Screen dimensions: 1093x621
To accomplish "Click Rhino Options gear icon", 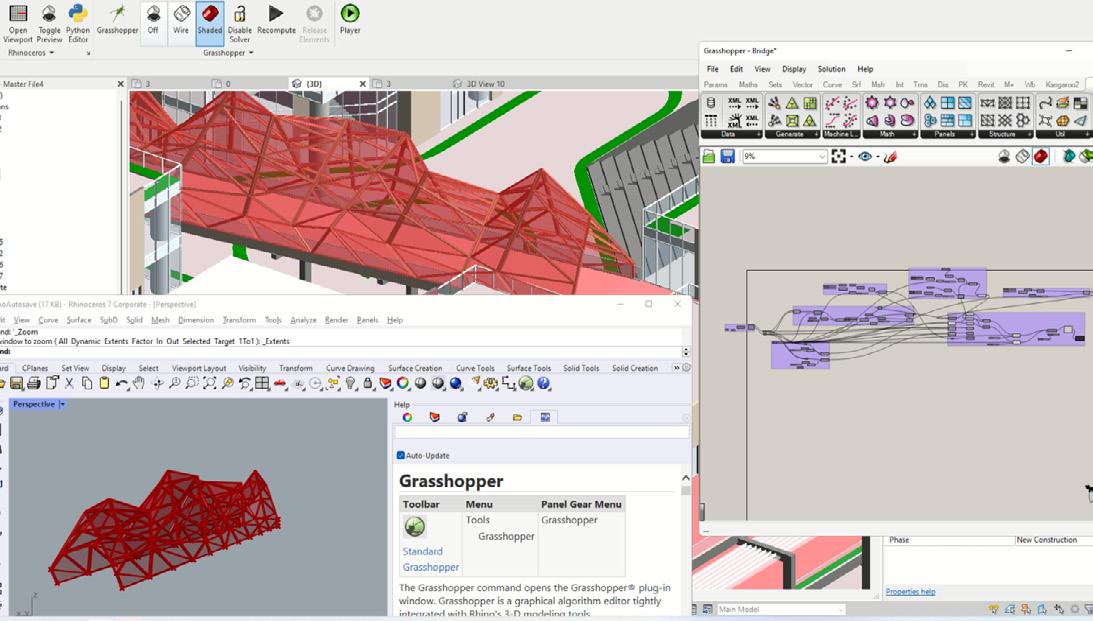I will 491,383.
